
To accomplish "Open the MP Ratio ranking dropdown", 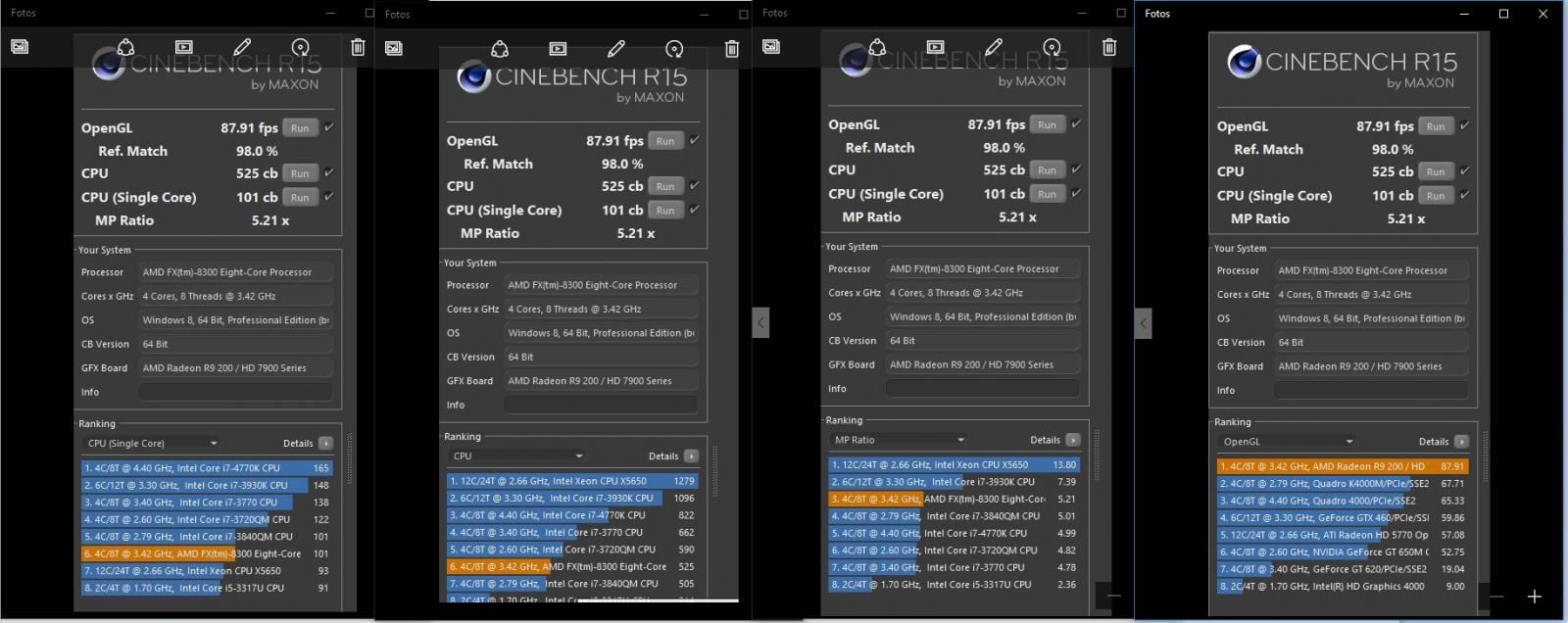I will click(899, 440).
